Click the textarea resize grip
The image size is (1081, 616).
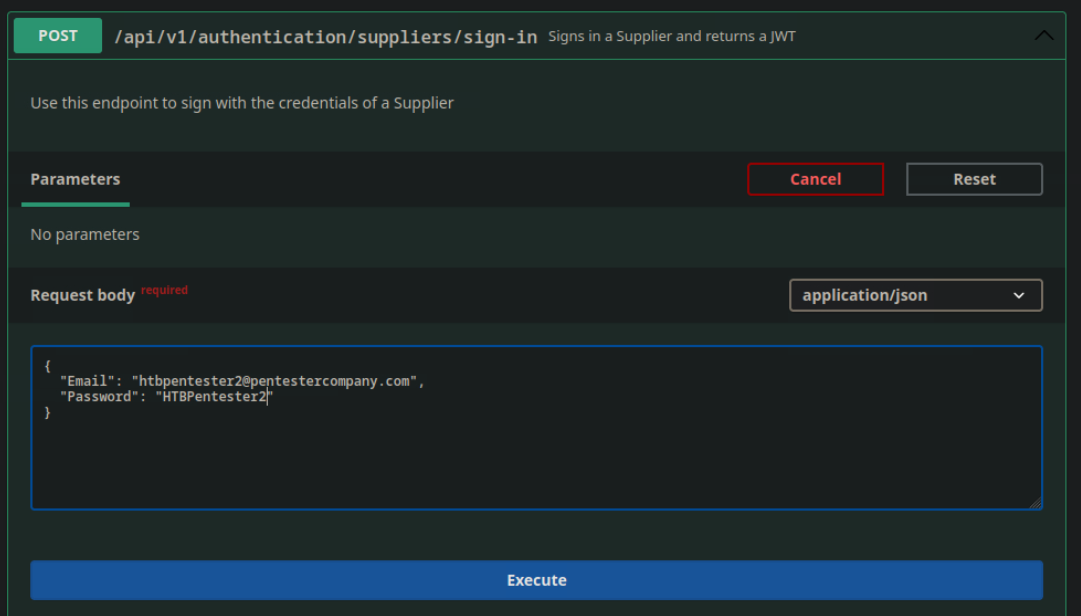point(1035,504)
